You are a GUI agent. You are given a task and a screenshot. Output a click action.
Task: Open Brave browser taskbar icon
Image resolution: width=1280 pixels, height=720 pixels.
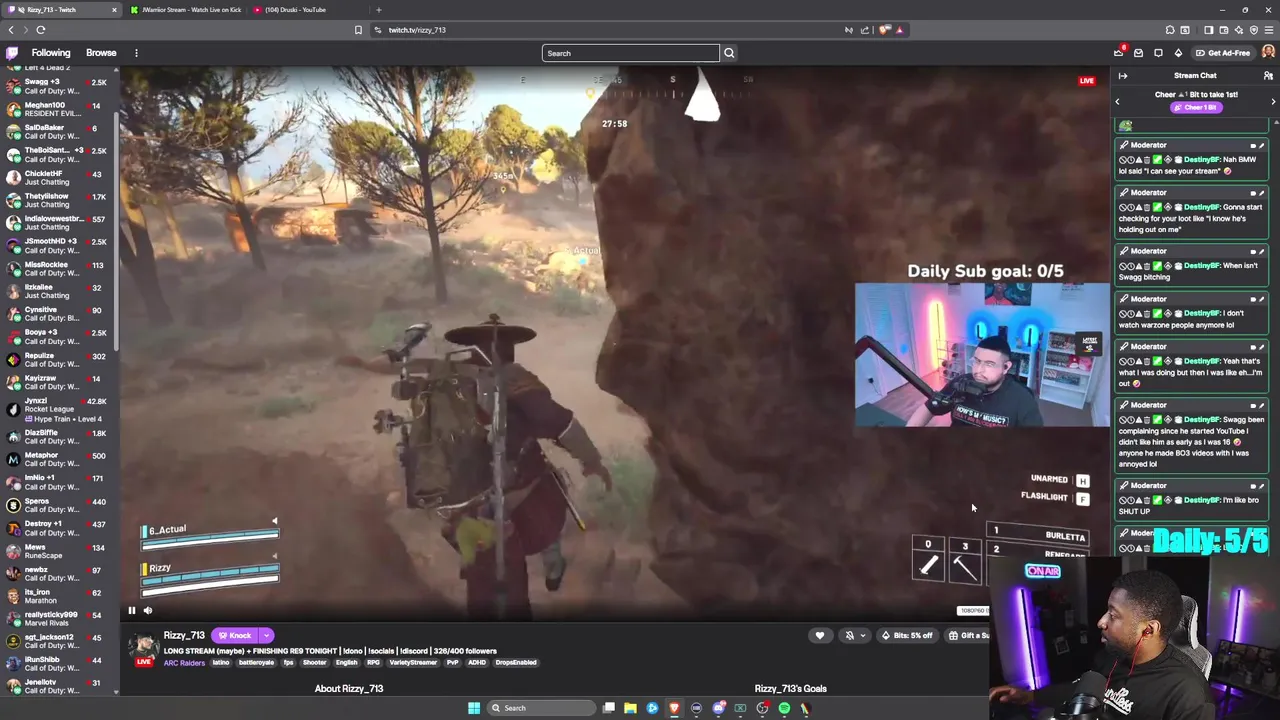pos(674,708)
